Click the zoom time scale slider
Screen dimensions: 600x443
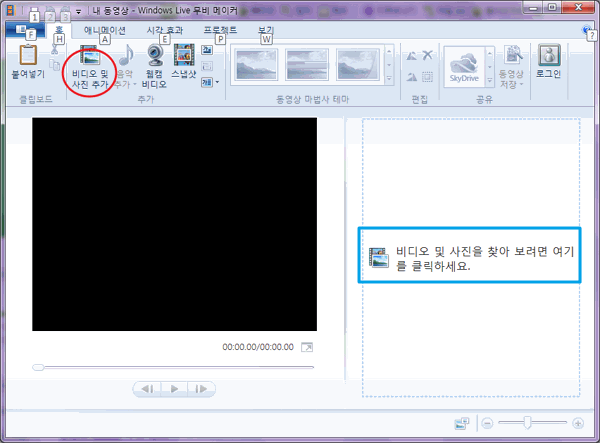[x=528, y=423]
